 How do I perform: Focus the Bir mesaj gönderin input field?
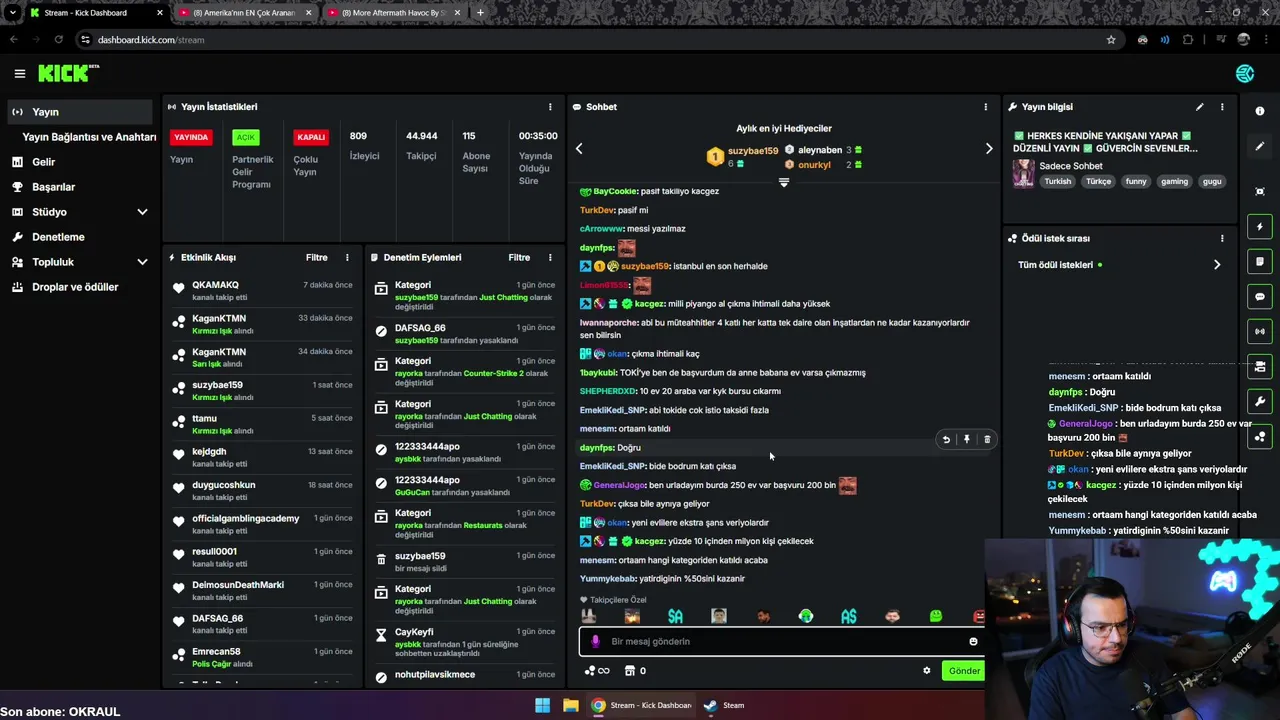[781, 641]
